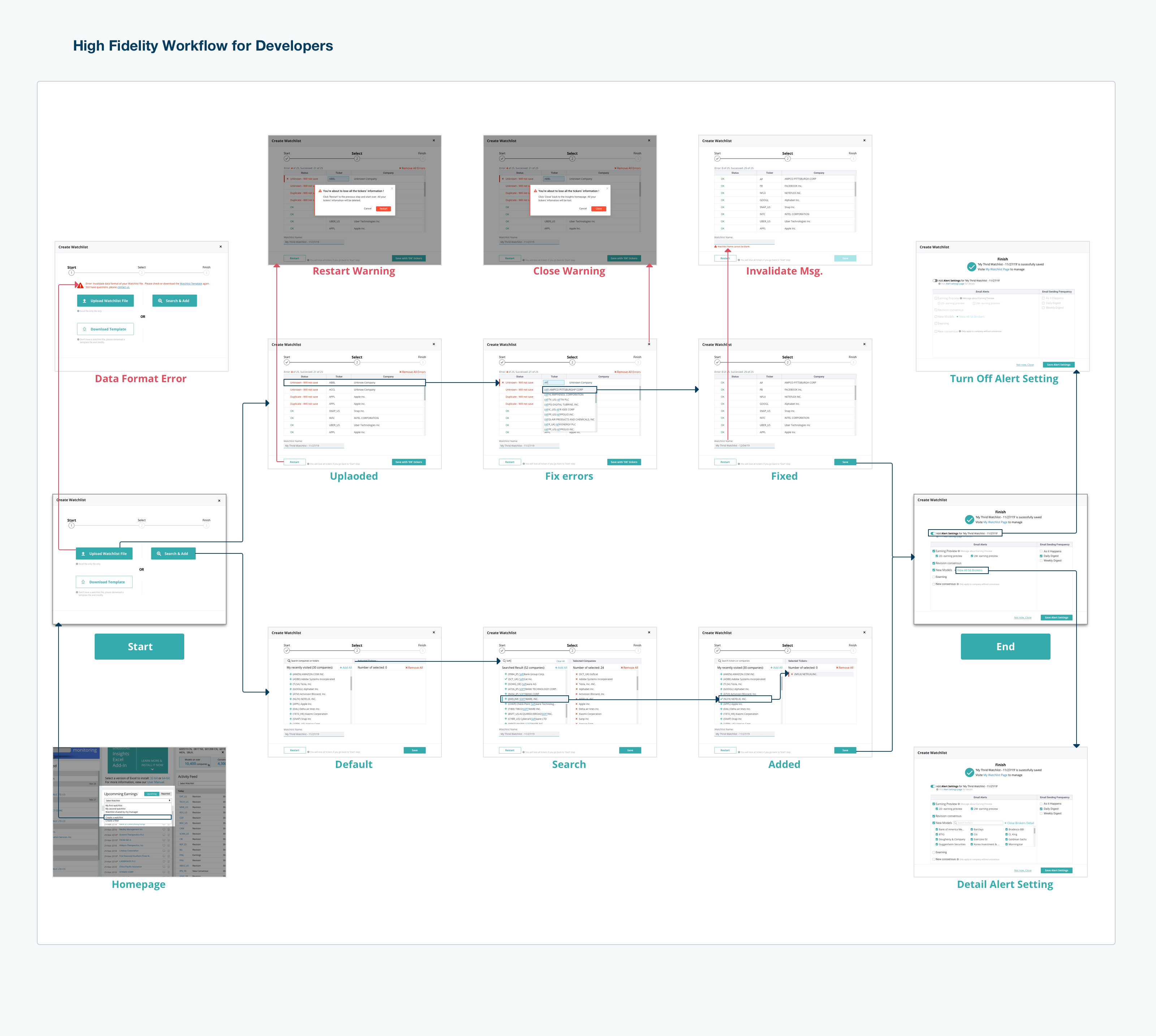The image size is (1156, 1036).
Task: Click Remove All in the Search panel
Action: 630,668
